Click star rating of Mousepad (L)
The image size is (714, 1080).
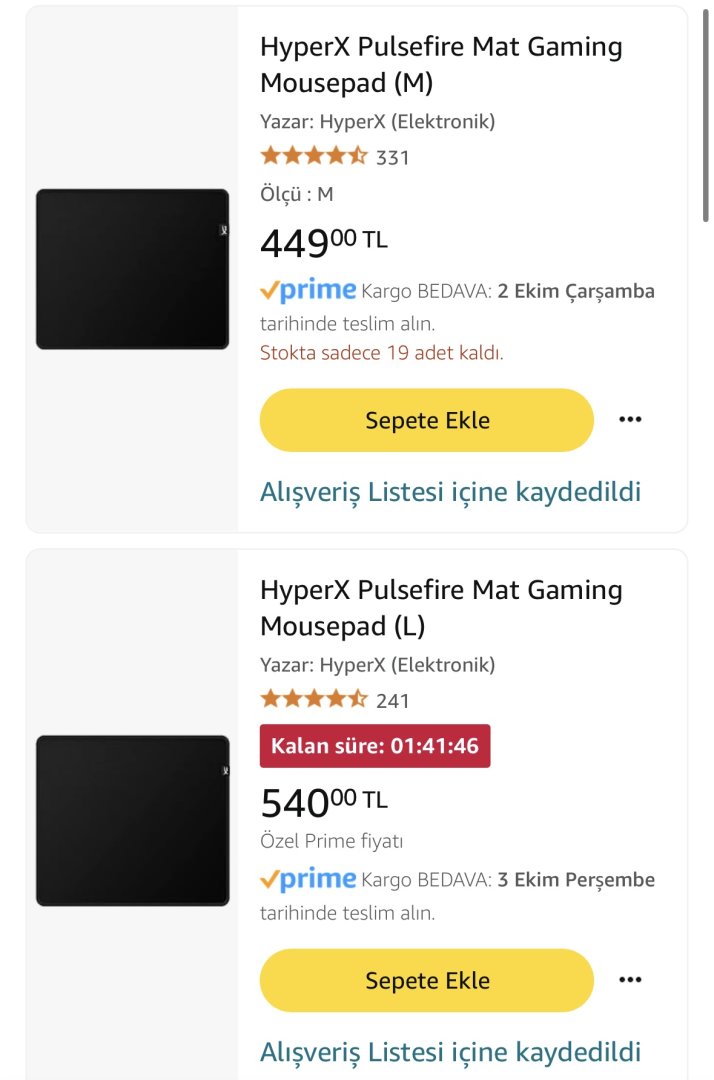click(x=314, y=700)
